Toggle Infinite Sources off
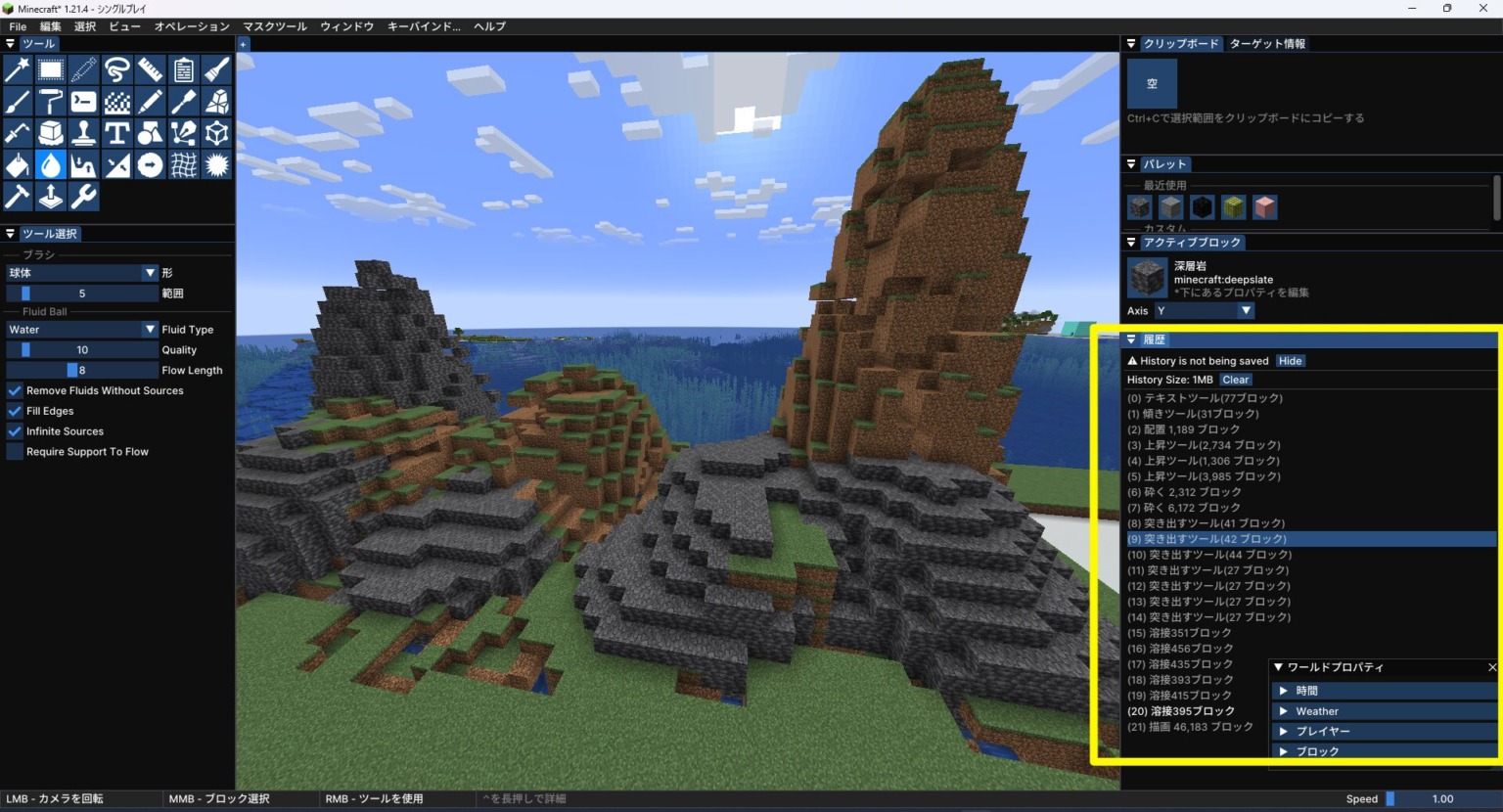 click(14, 430)
